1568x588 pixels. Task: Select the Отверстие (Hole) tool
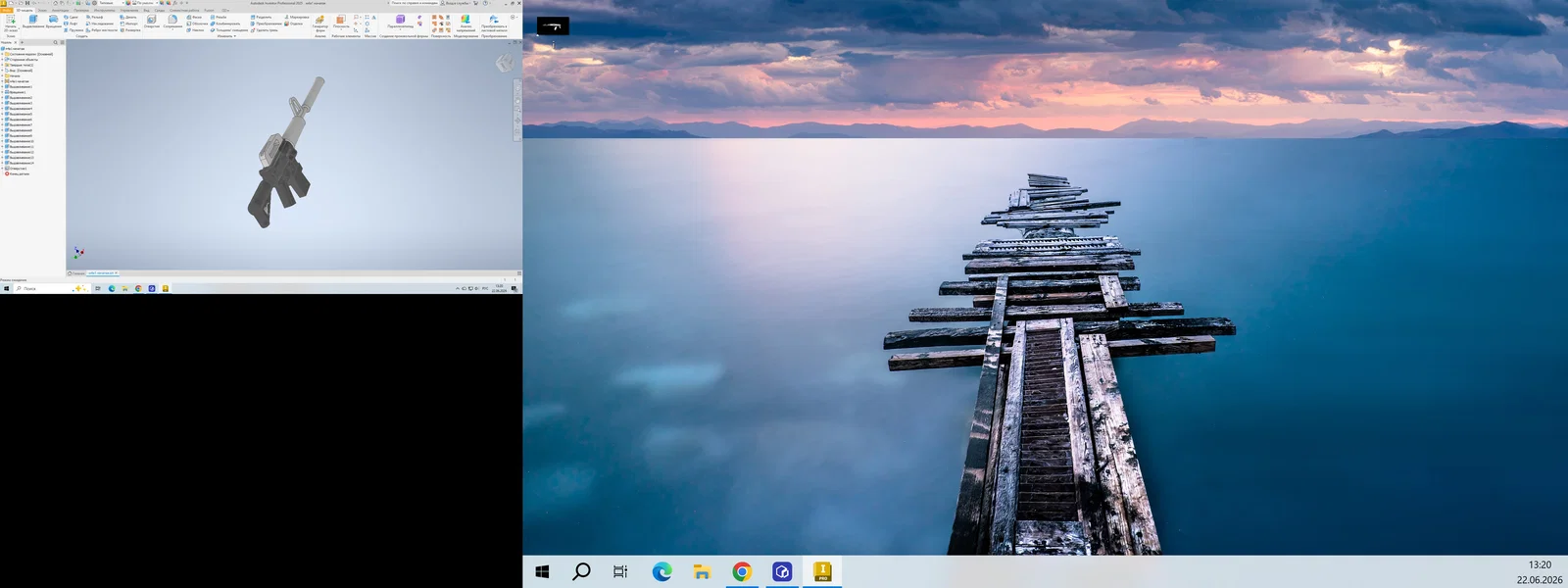[152, 21]
